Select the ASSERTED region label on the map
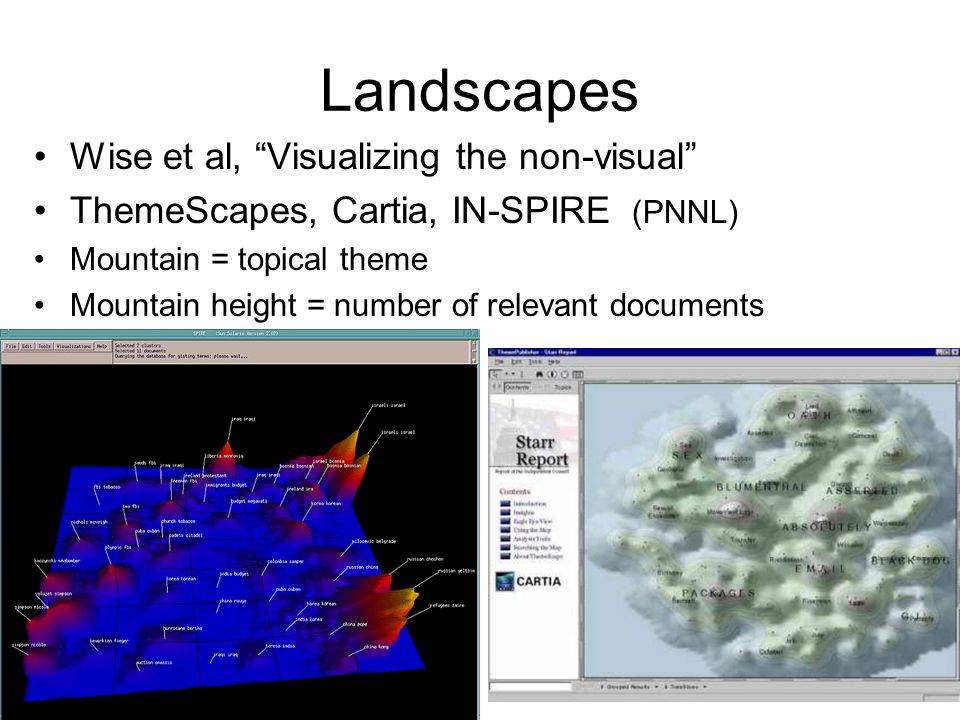This screenshot has height=720, width=960. pyautogui.click(x=862, y=490)
